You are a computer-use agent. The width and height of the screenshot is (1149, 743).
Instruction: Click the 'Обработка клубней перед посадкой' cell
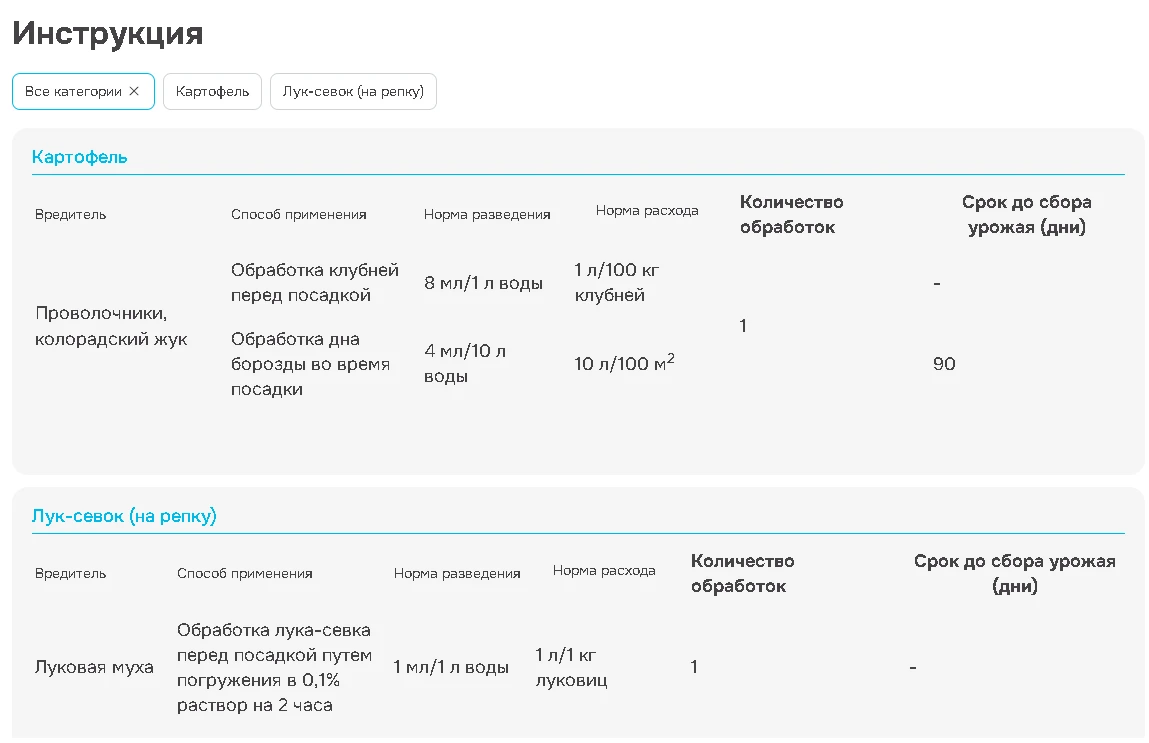click(x=315, y=282)
